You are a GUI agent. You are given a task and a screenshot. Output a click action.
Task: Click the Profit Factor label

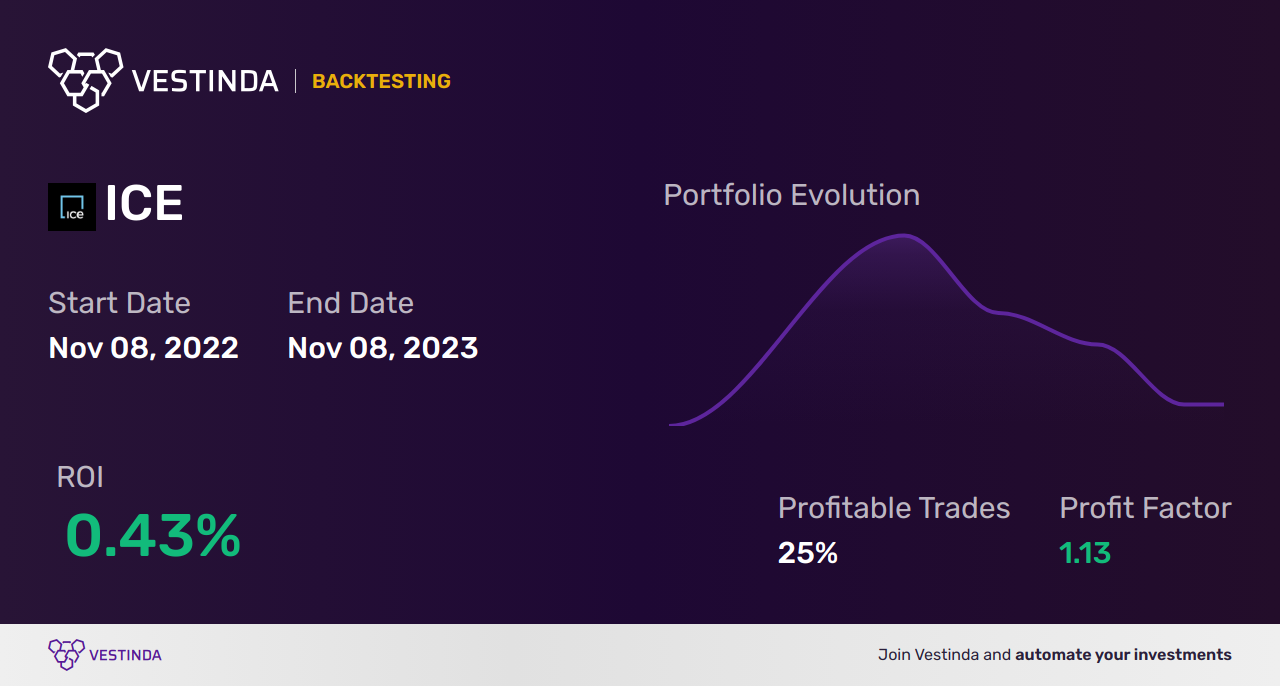coord(1145,508)
